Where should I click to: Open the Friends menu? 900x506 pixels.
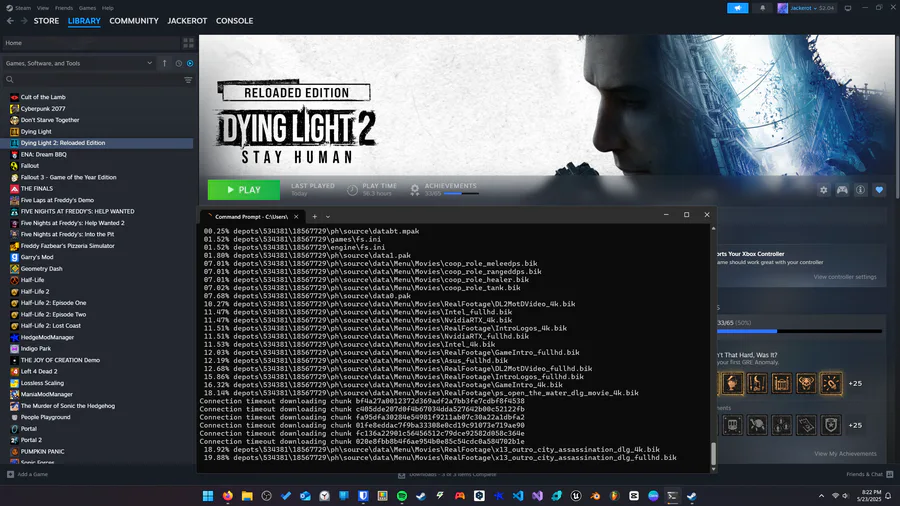coord(64,8)
